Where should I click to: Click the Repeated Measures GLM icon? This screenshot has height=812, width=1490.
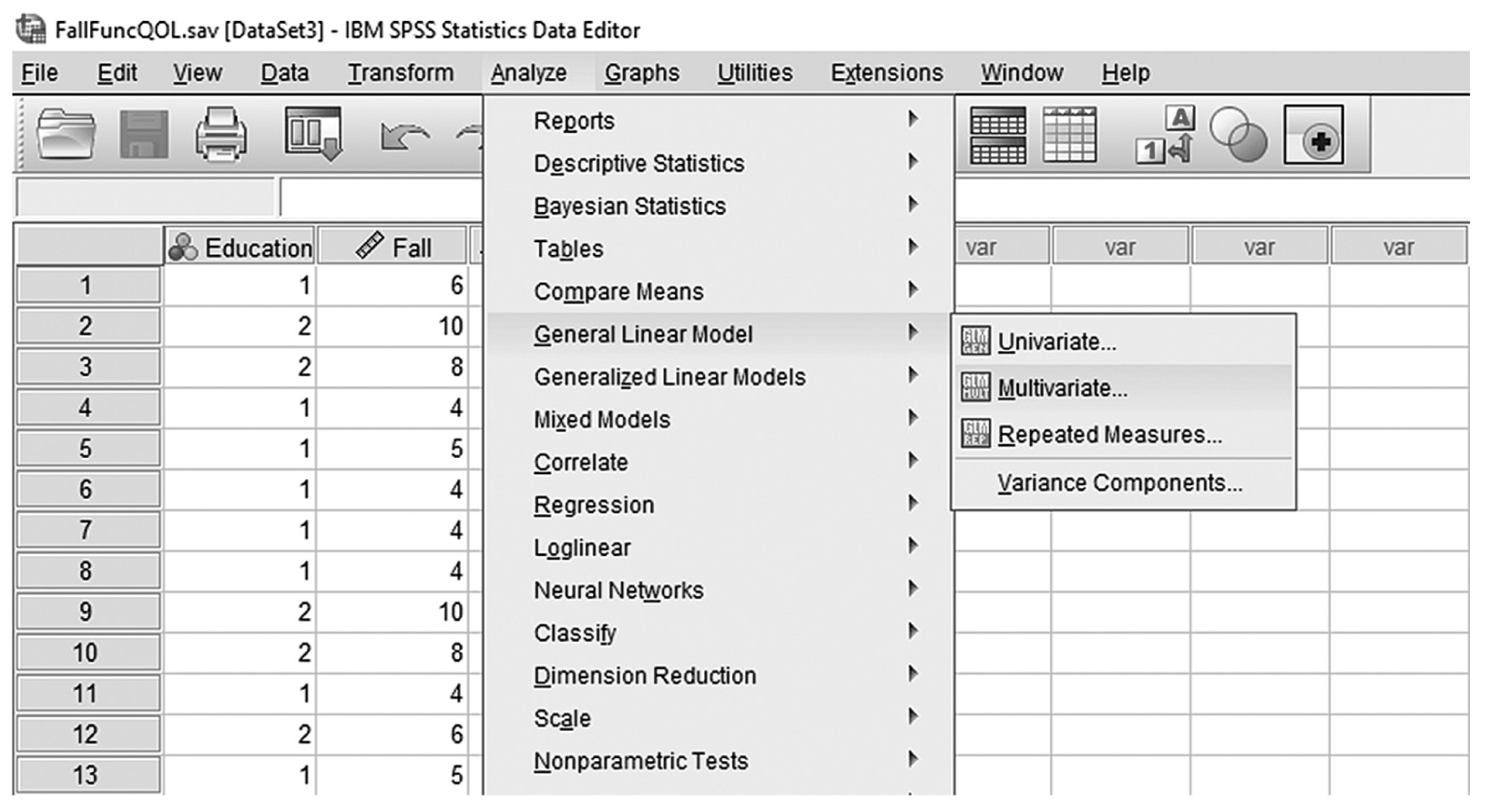[975, 434]
